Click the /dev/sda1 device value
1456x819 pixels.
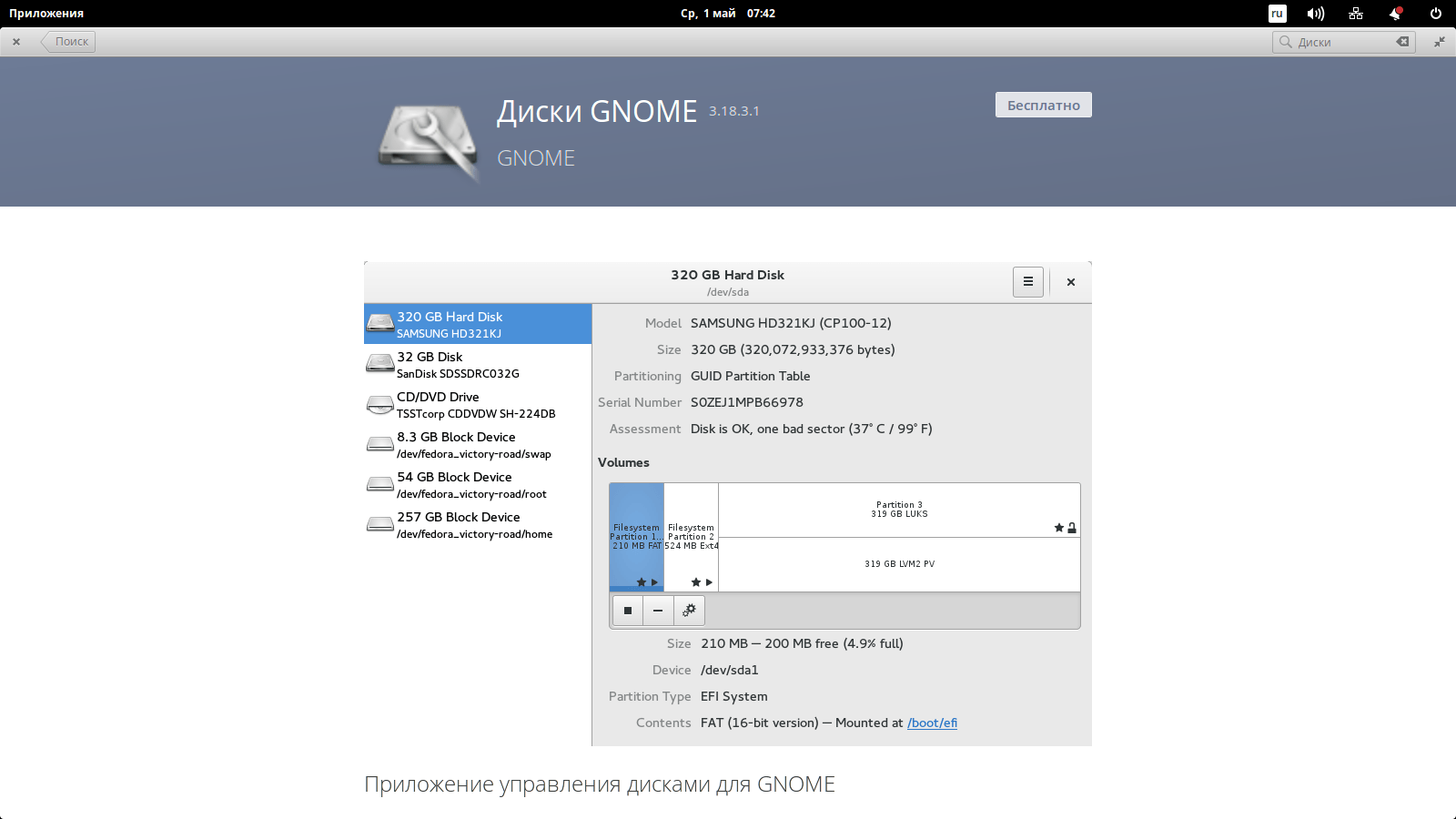[729, 670]
